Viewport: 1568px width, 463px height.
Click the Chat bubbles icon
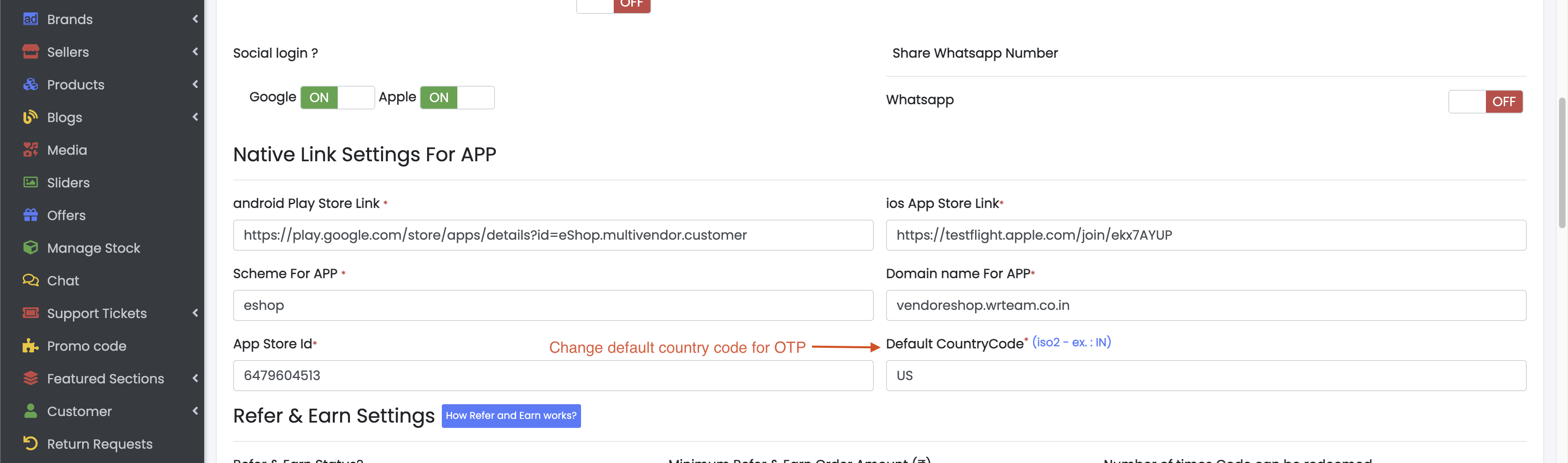pyautogui.click(x=30, y=280)
